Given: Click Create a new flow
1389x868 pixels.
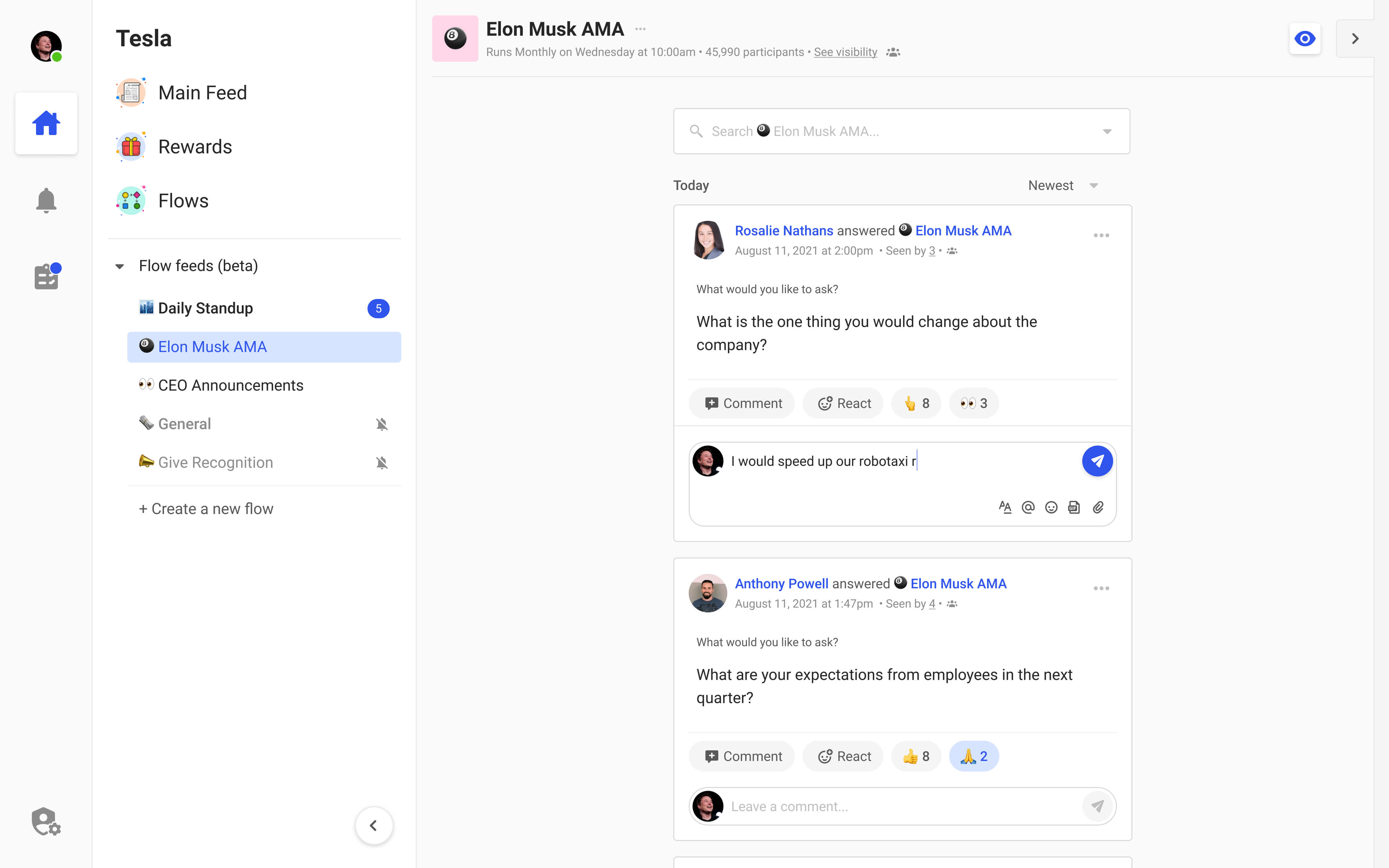Looking at the screenshot, I should [206, 509].
